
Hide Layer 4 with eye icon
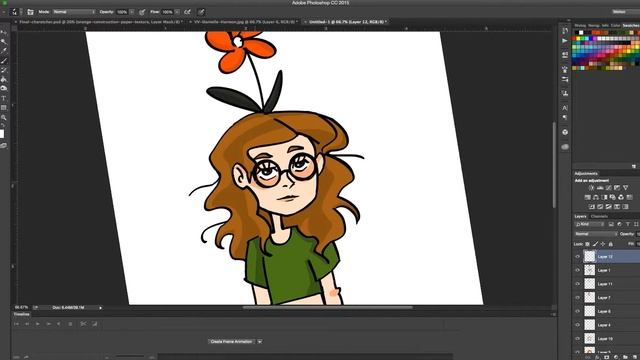[578, 325]
